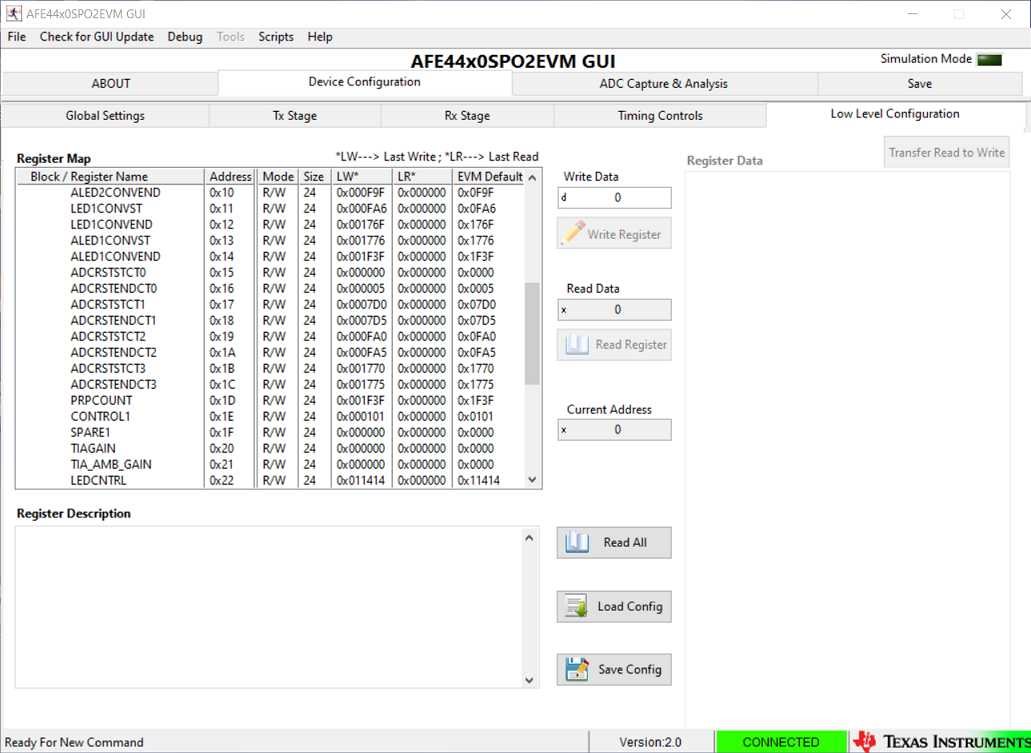Click the Read All button label

coord(625,543)
